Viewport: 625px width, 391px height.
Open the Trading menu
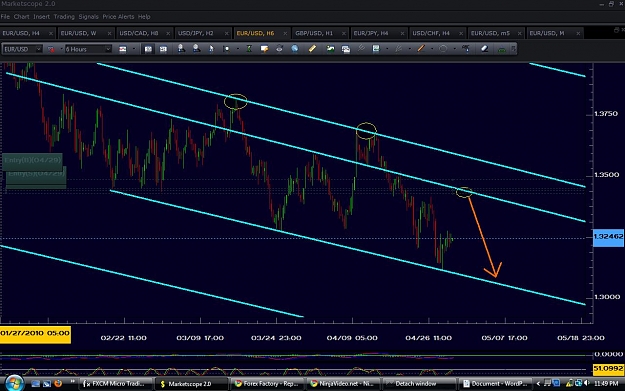click(64, 17)
